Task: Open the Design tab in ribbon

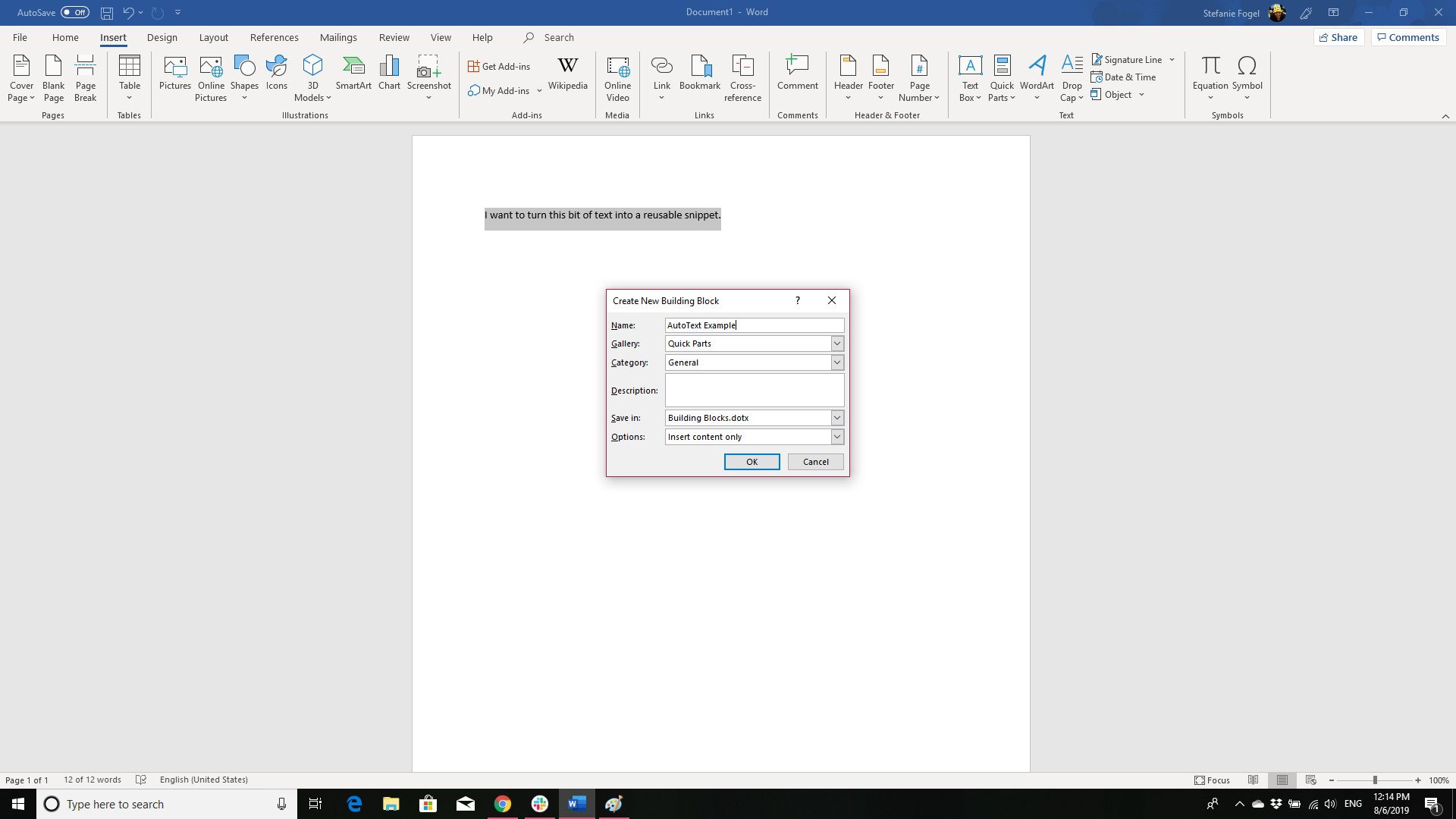Action: [162, 37]
